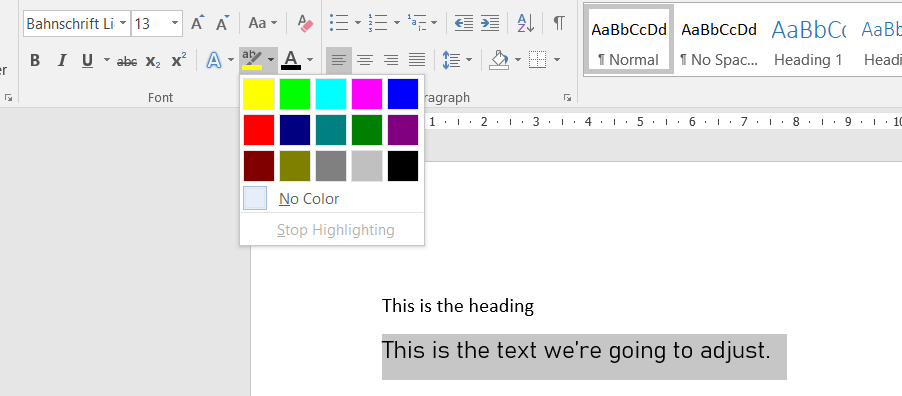Click the Decrease Indent icon

click(464, 24)
